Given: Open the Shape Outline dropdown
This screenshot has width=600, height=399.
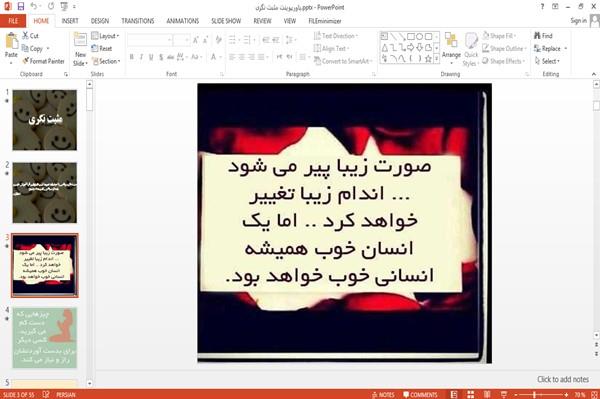Looking at the screenshot, I should tap(505, 48).
